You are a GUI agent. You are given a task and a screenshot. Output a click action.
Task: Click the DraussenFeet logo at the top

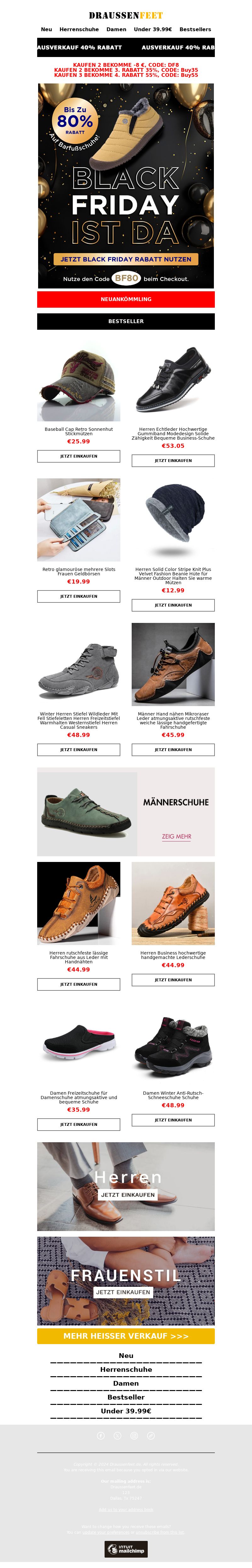[126, 15]
